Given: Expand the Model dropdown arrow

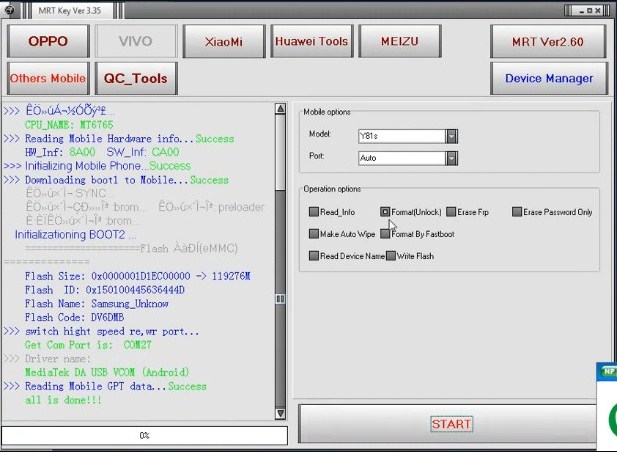Looking at the screenshot, I should pyautogui.click(x=452, y=136).
